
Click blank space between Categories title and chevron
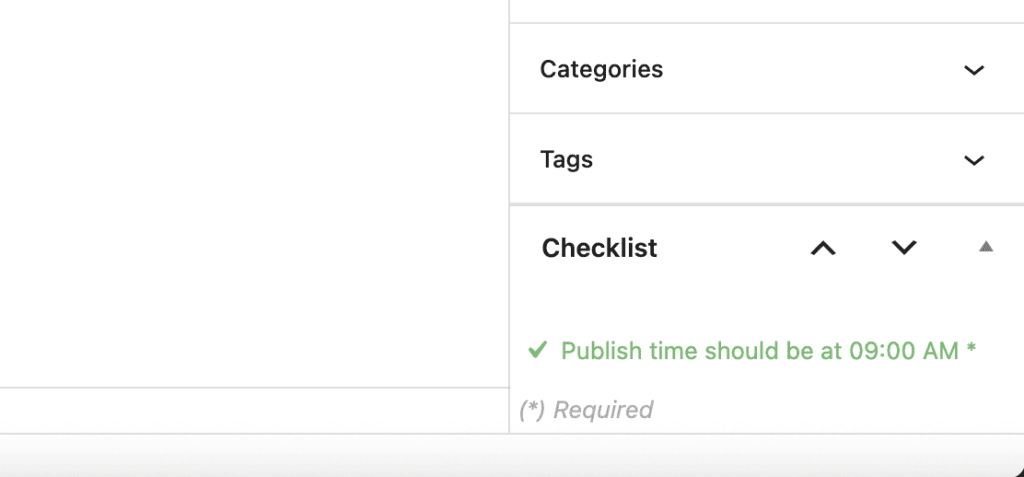tap(810, 70)
